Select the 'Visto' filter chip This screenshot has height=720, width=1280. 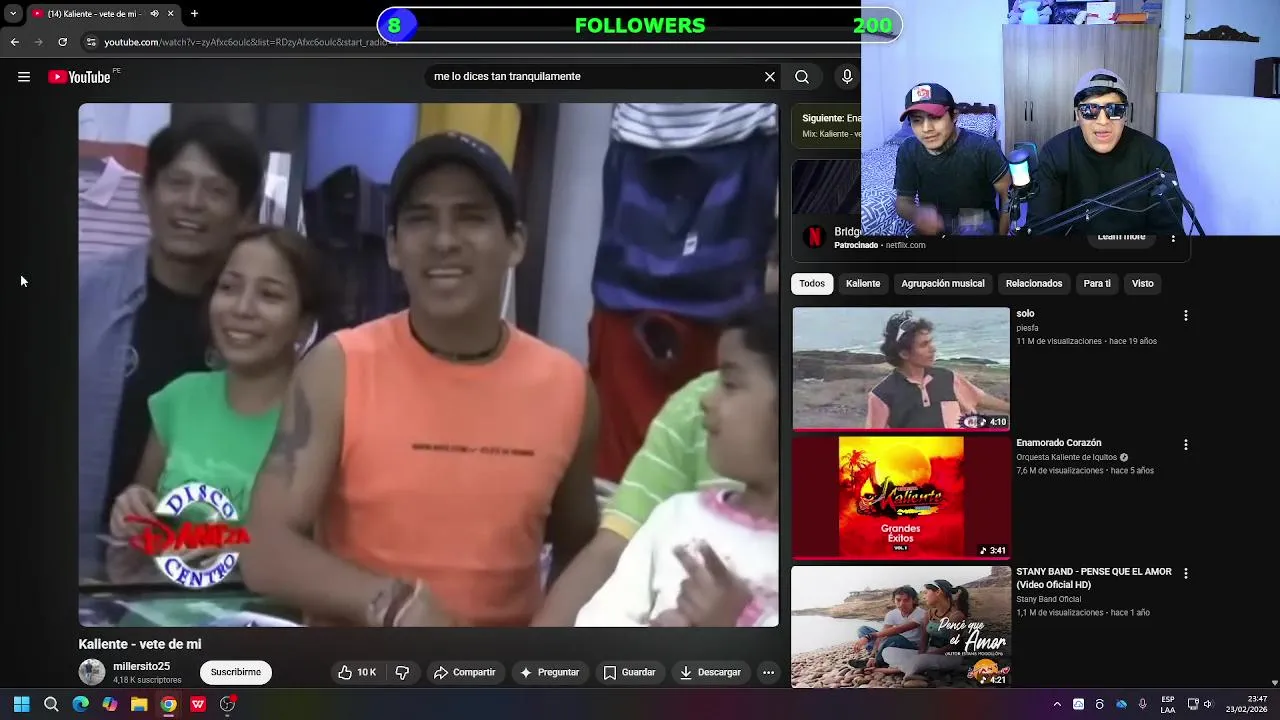(1143, 284)
